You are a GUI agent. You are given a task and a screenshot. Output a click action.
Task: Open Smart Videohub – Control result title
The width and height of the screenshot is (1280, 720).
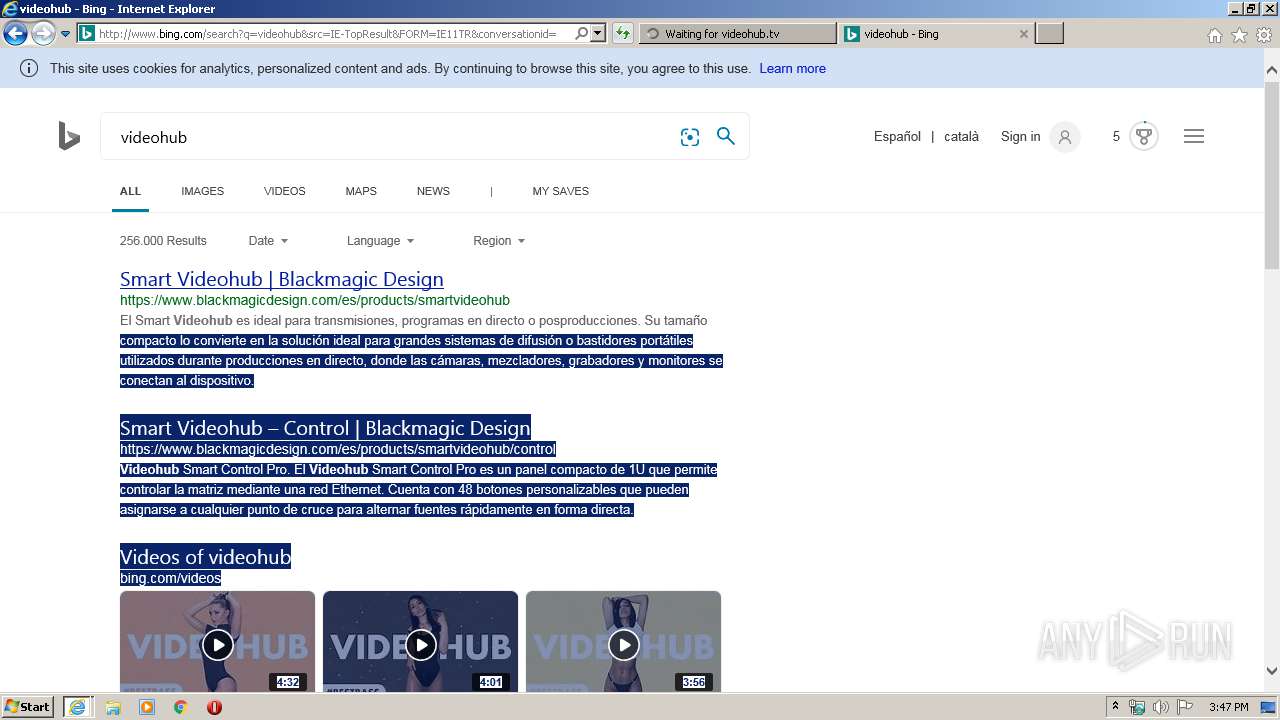tap(325, 428)
